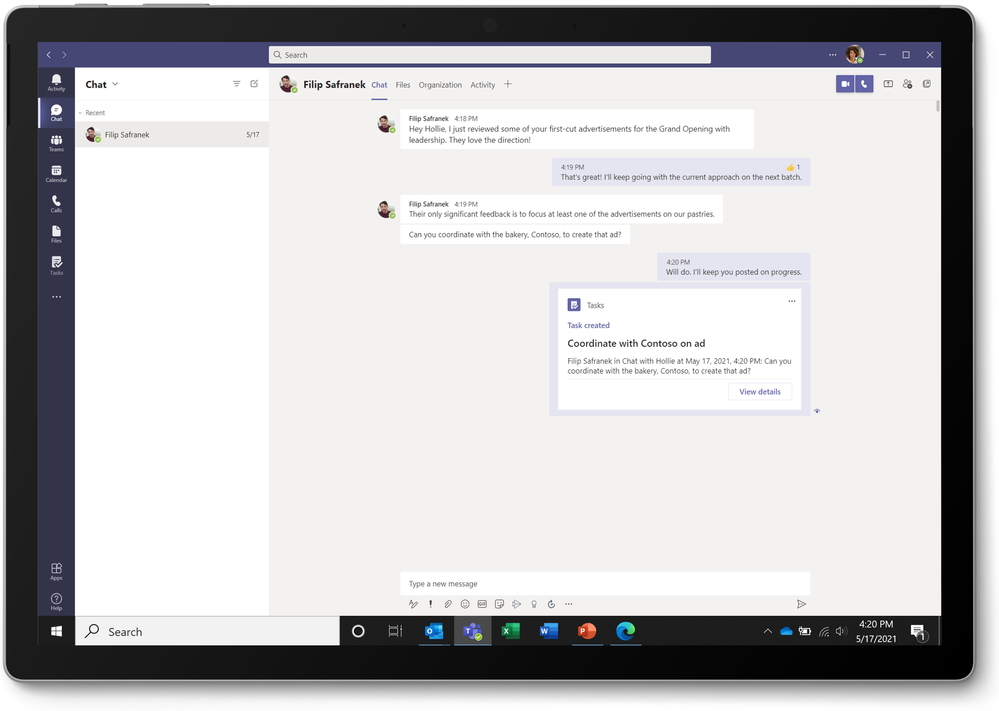Click the Windows taskbar Search box
Image resolution: width=999 pixels, height=711 pixels.
point(208,631)
